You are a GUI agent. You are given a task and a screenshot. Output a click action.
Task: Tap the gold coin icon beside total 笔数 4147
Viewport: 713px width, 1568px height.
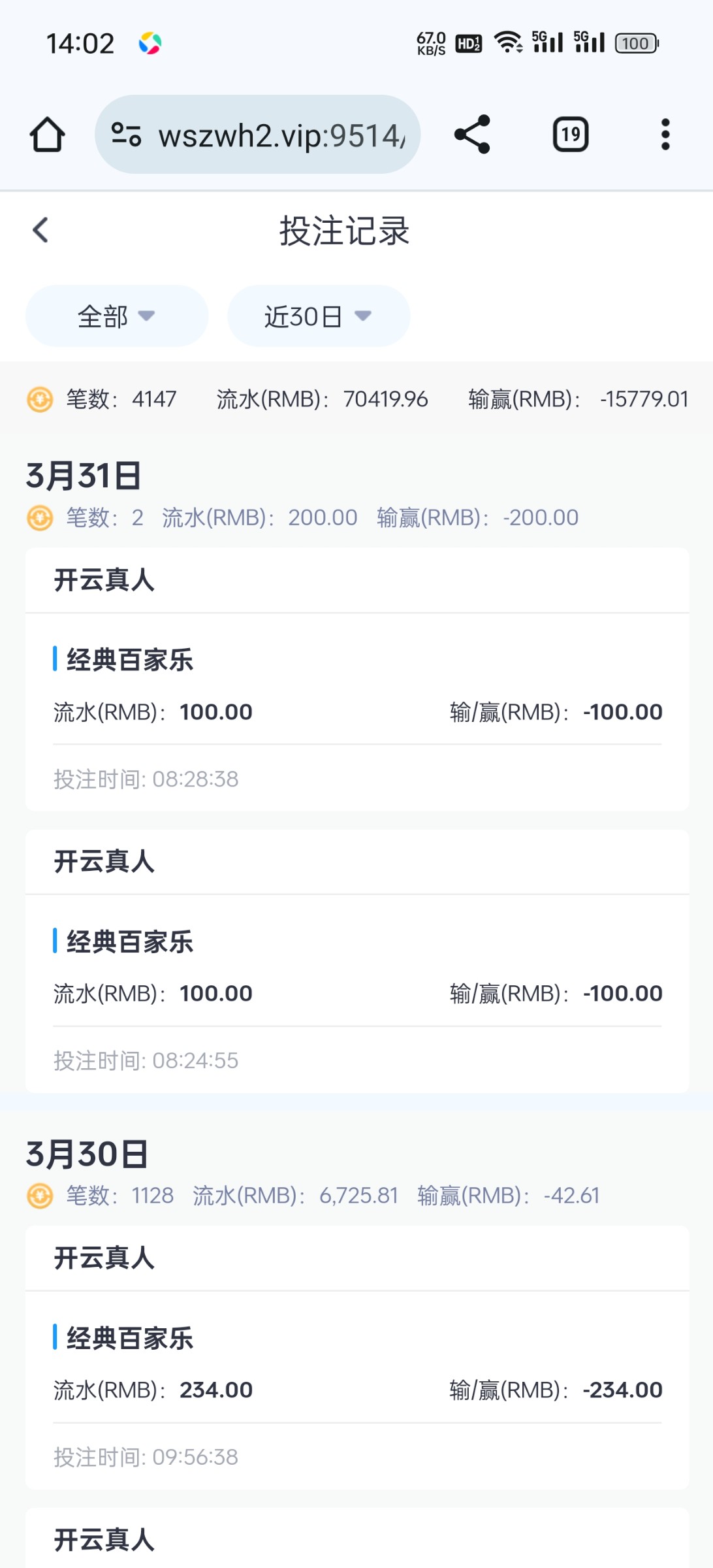pos(40,399)
